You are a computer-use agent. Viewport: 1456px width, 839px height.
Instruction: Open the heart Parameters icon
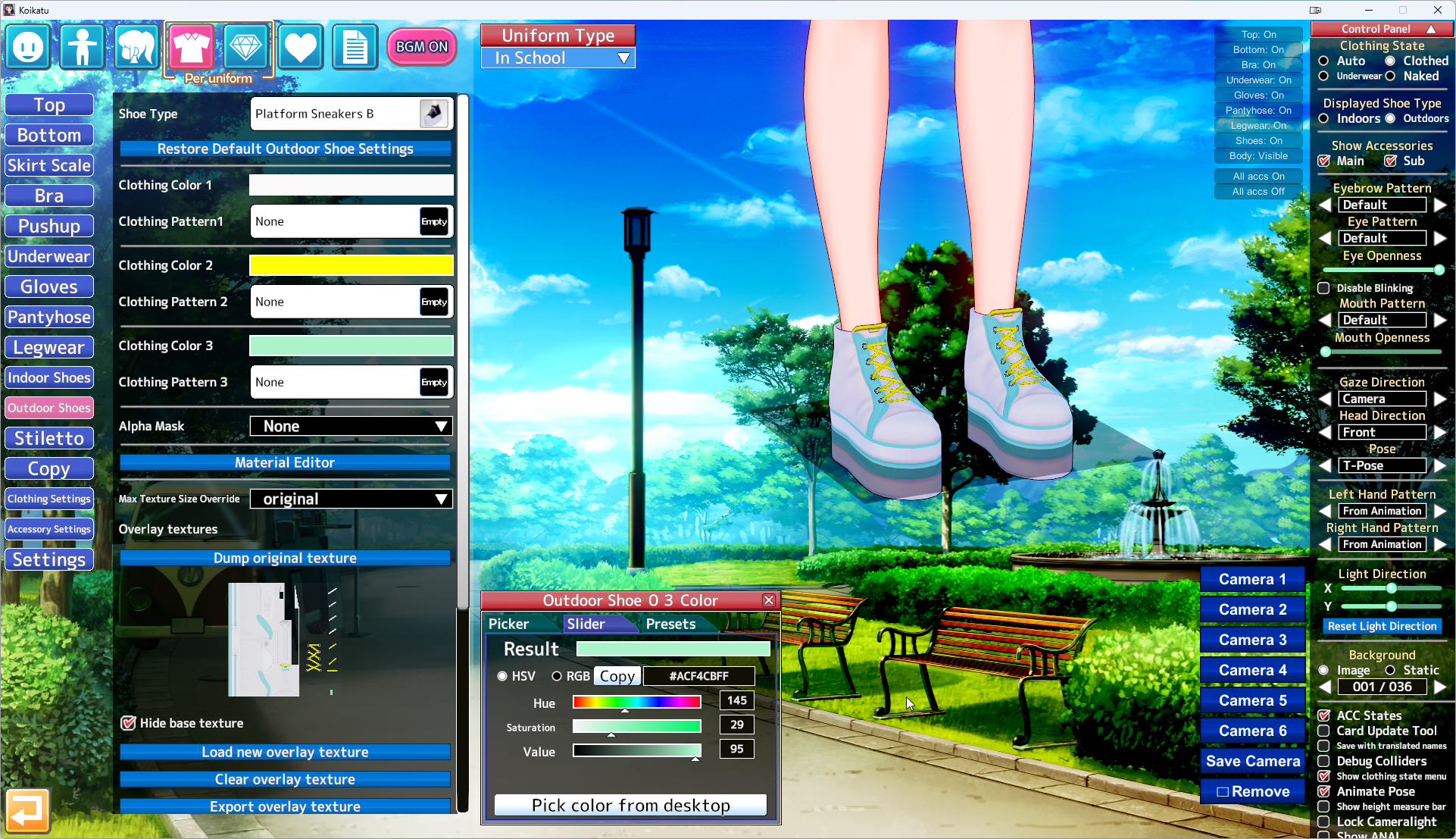[x=300, y=47]
